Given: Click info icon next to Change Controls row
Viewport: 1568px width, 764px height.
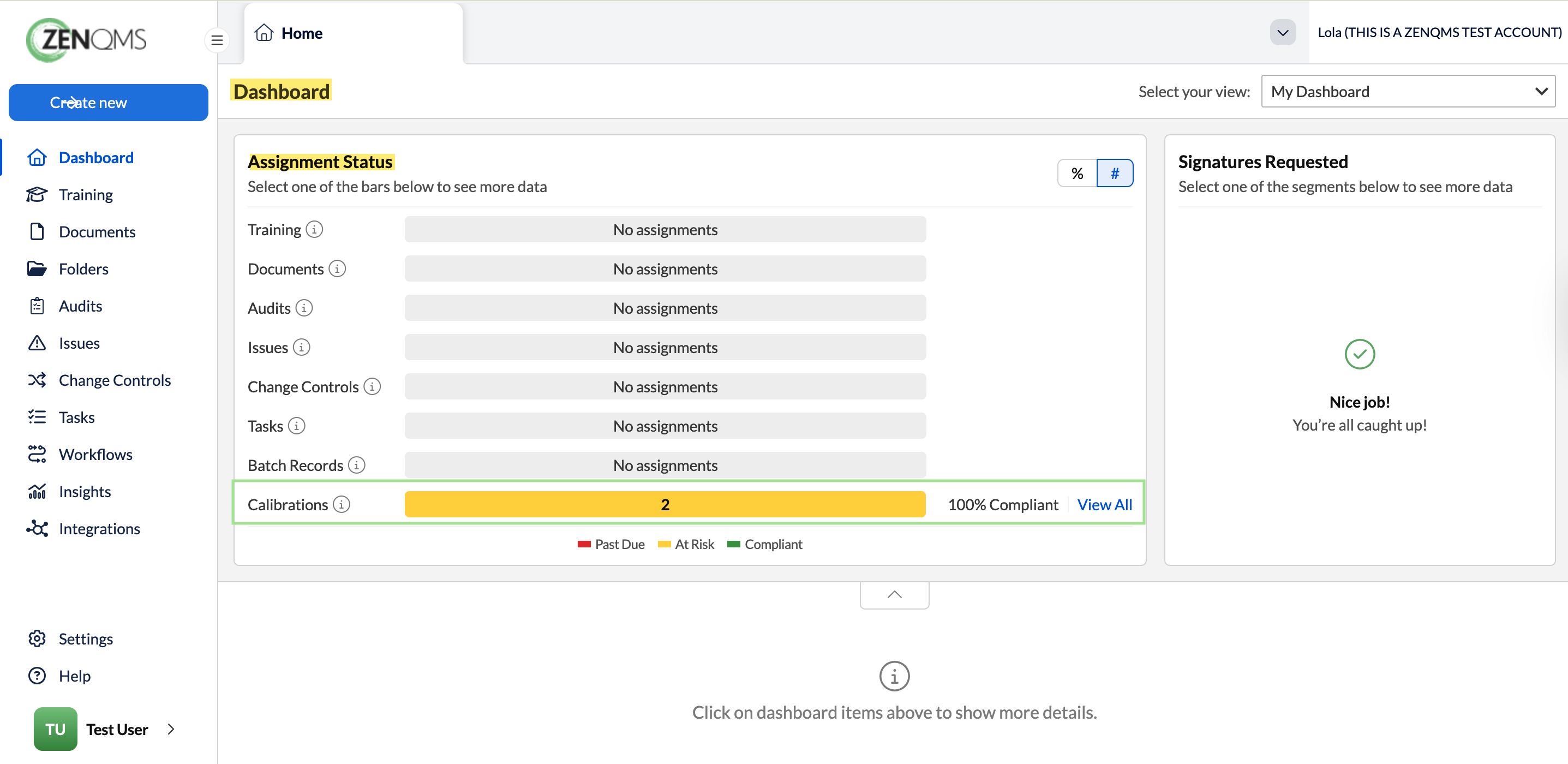Looking at the screenshot, I should point(372,386).
